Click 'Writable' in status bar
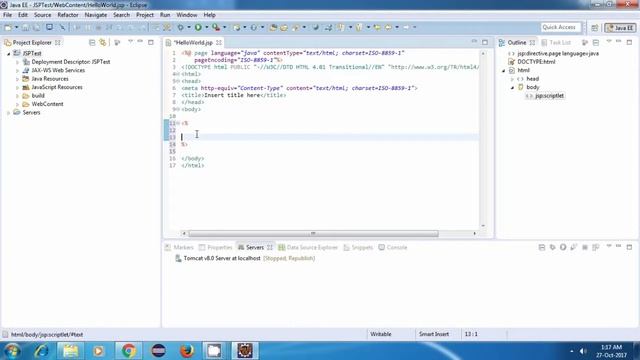 coord(381,334)
